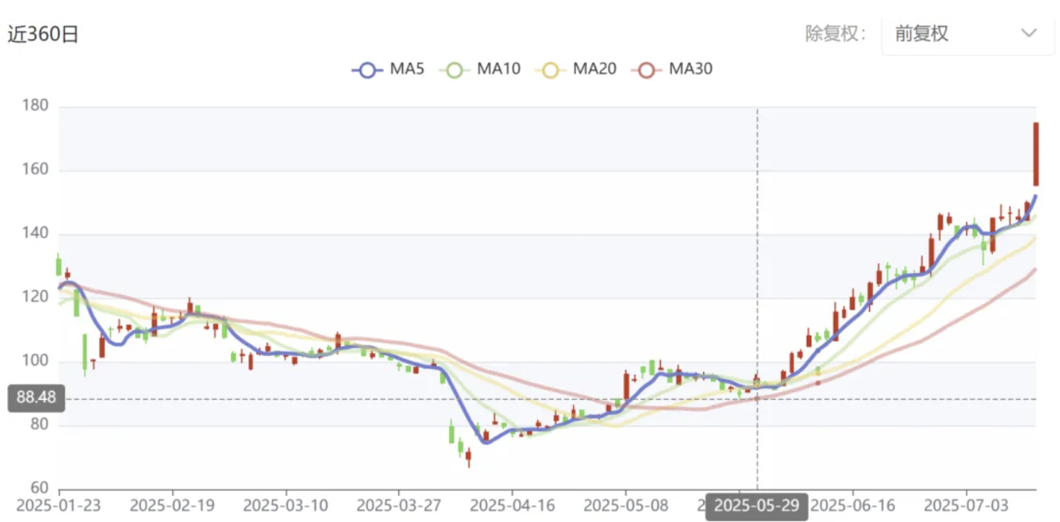Hide the MA10 line using its label

tap(498, 69)
